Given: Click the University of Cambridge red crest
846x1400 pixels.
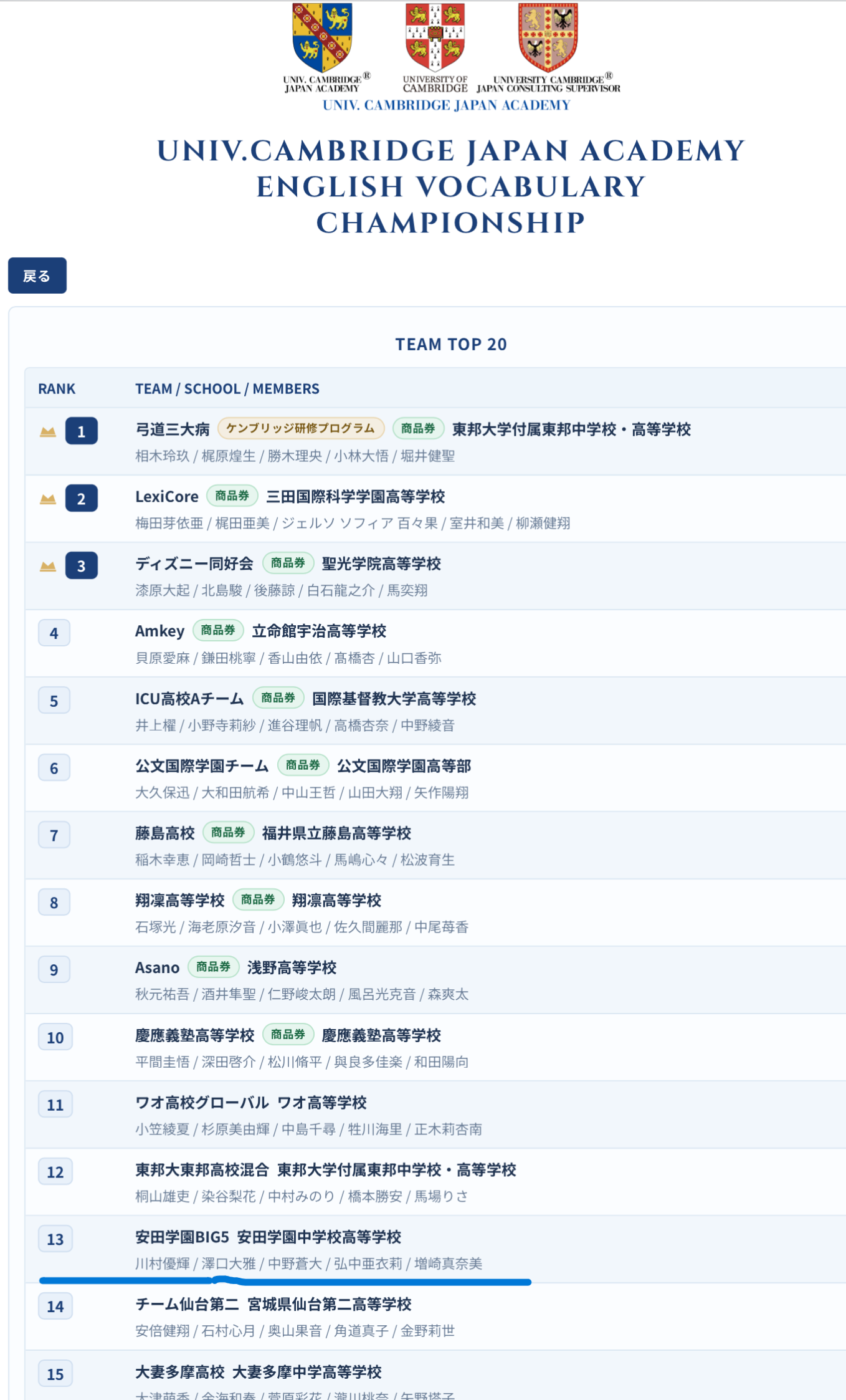Looking at the screenshot, I should tap(434, 37).
